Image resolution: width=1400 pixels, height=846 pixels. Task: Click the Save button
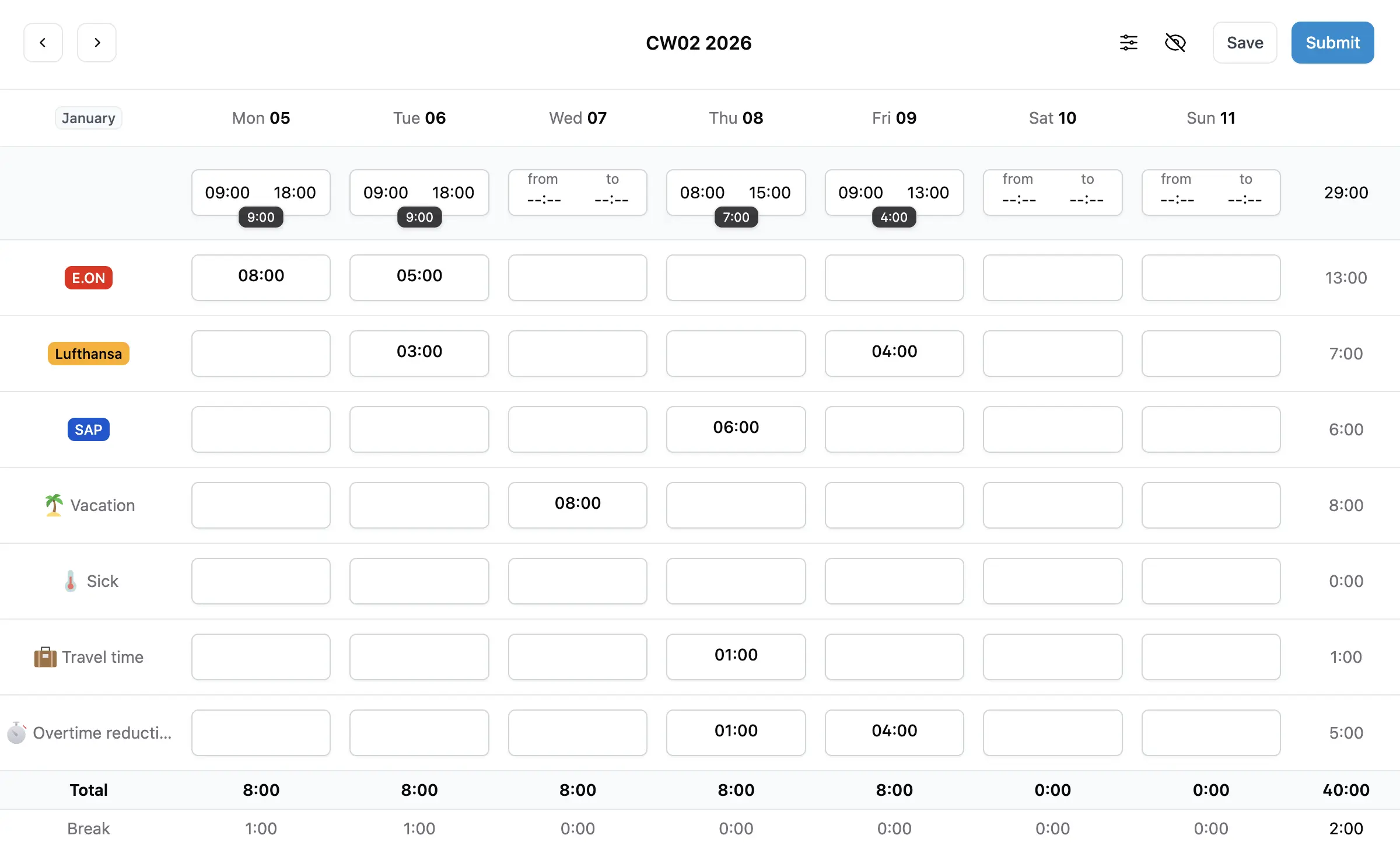(1245, 43)
